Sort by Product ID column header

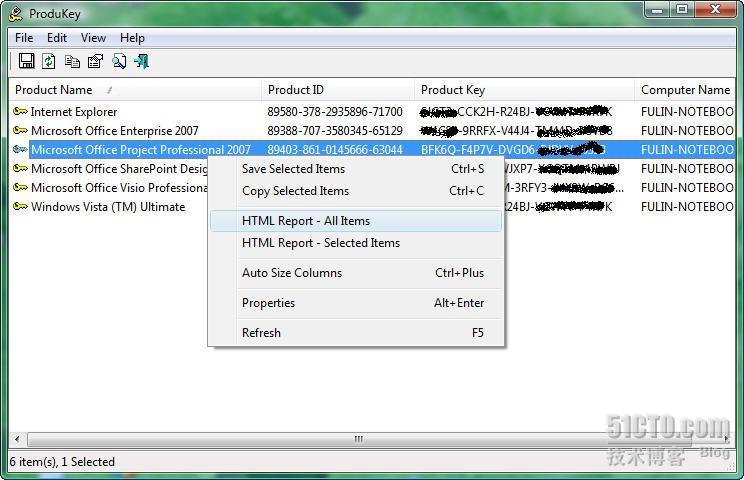tap(337, 90)
